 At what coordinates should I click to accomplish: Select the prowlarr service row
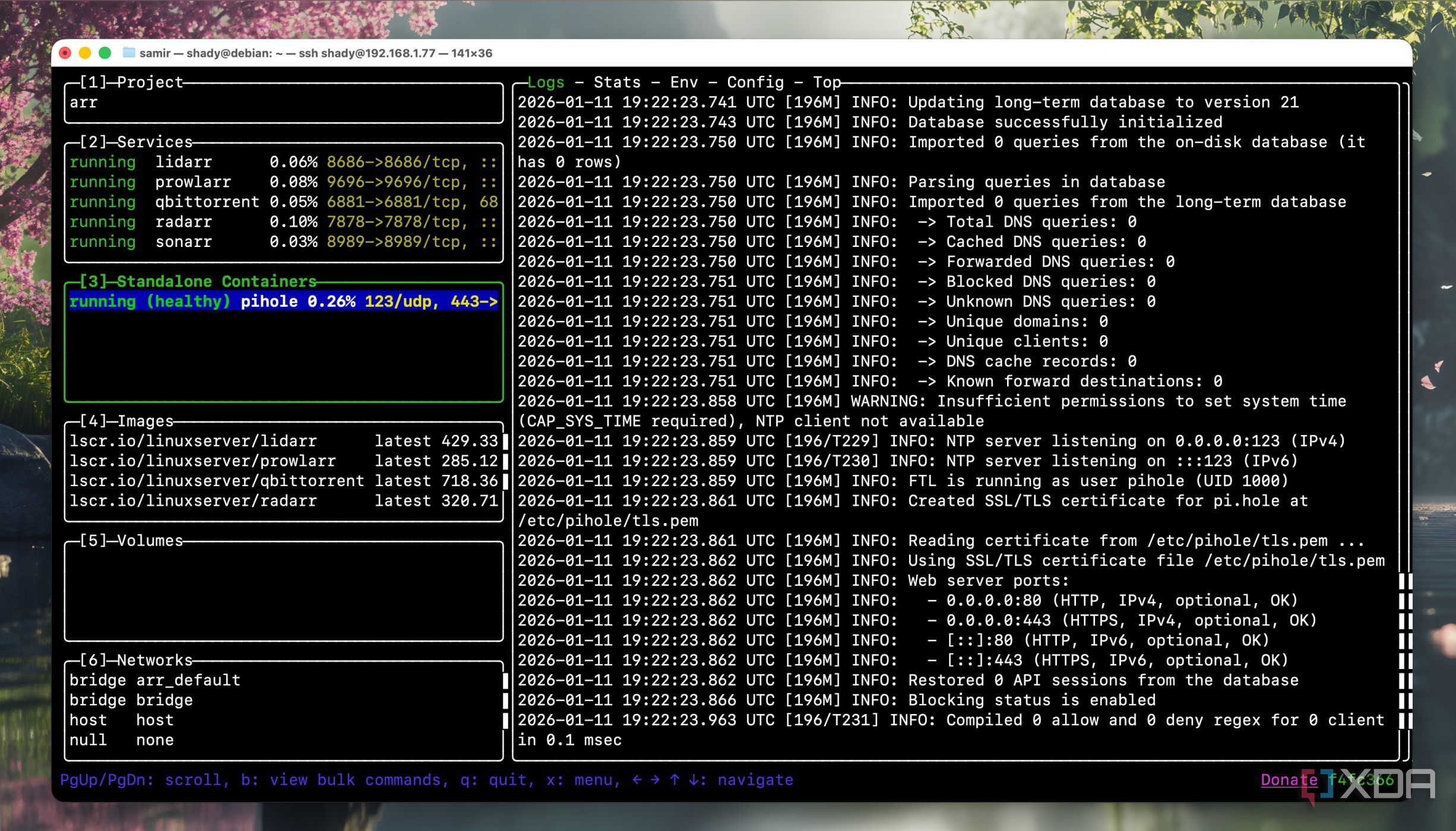[283, 182]
